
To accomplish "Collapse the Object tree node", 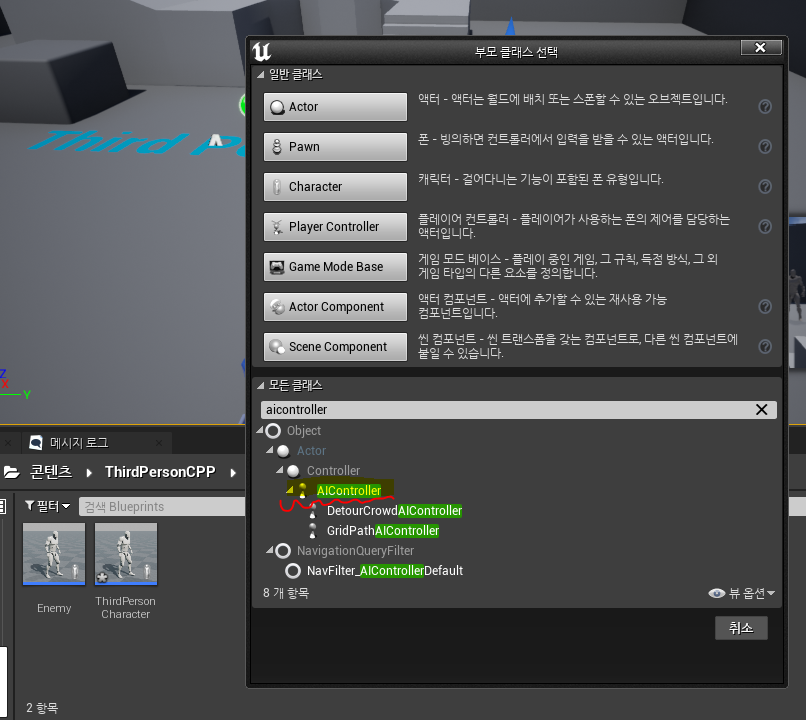I will point(260,430).
